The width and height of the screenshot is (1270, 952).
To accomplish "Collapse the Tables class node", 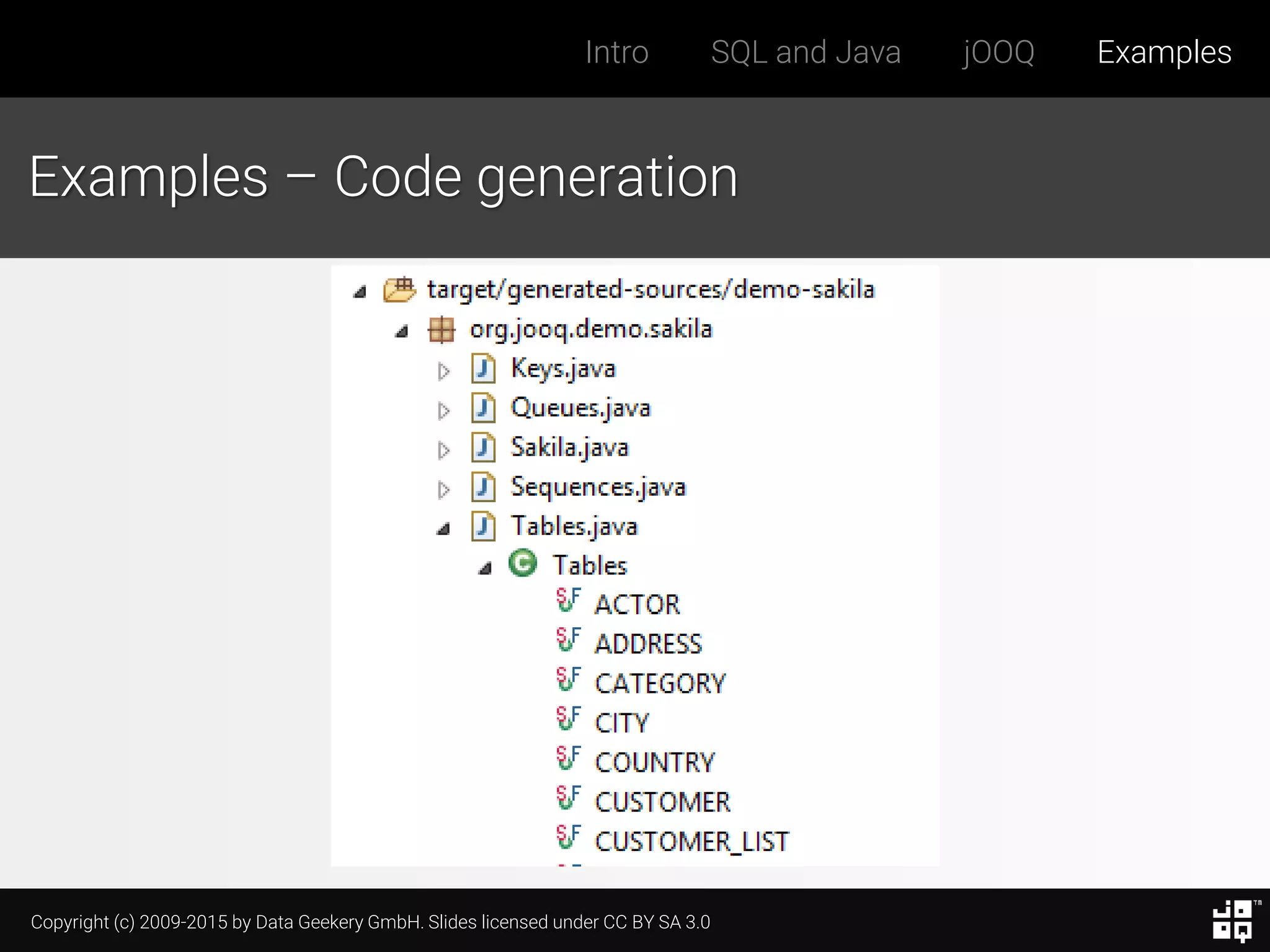I will point(485,568).
